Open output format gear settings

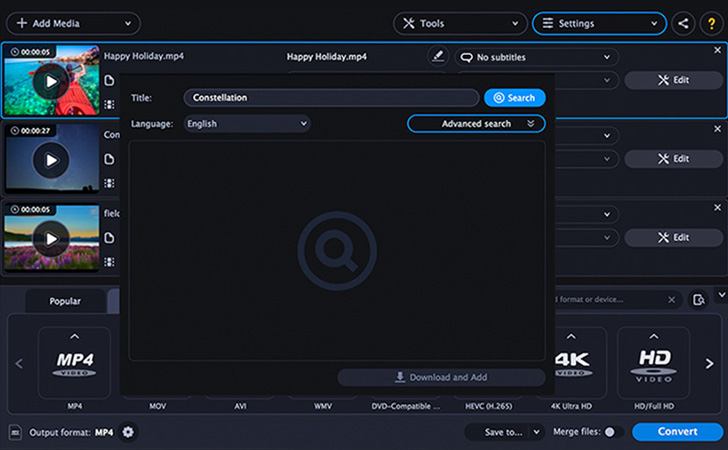point(128,432)
